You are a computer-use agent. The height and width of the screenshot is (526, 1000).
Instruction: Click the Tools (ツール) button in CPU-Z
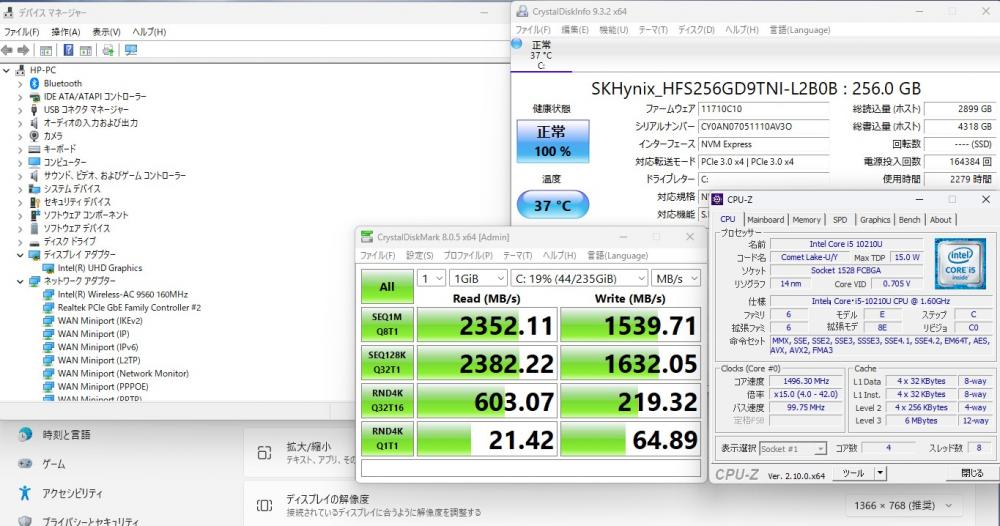(x=853, y=473)
